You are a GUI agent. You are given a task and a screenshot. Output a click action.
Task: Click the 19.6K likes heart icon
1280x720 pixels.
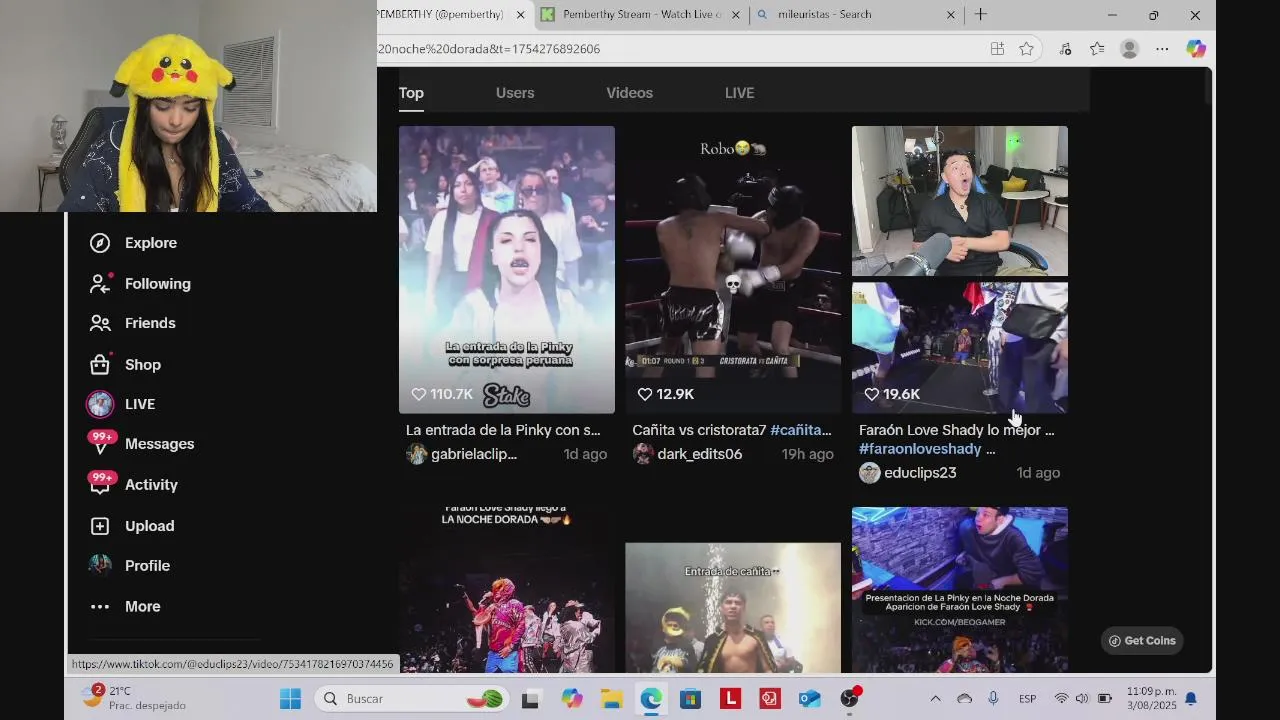click(872, 395)
